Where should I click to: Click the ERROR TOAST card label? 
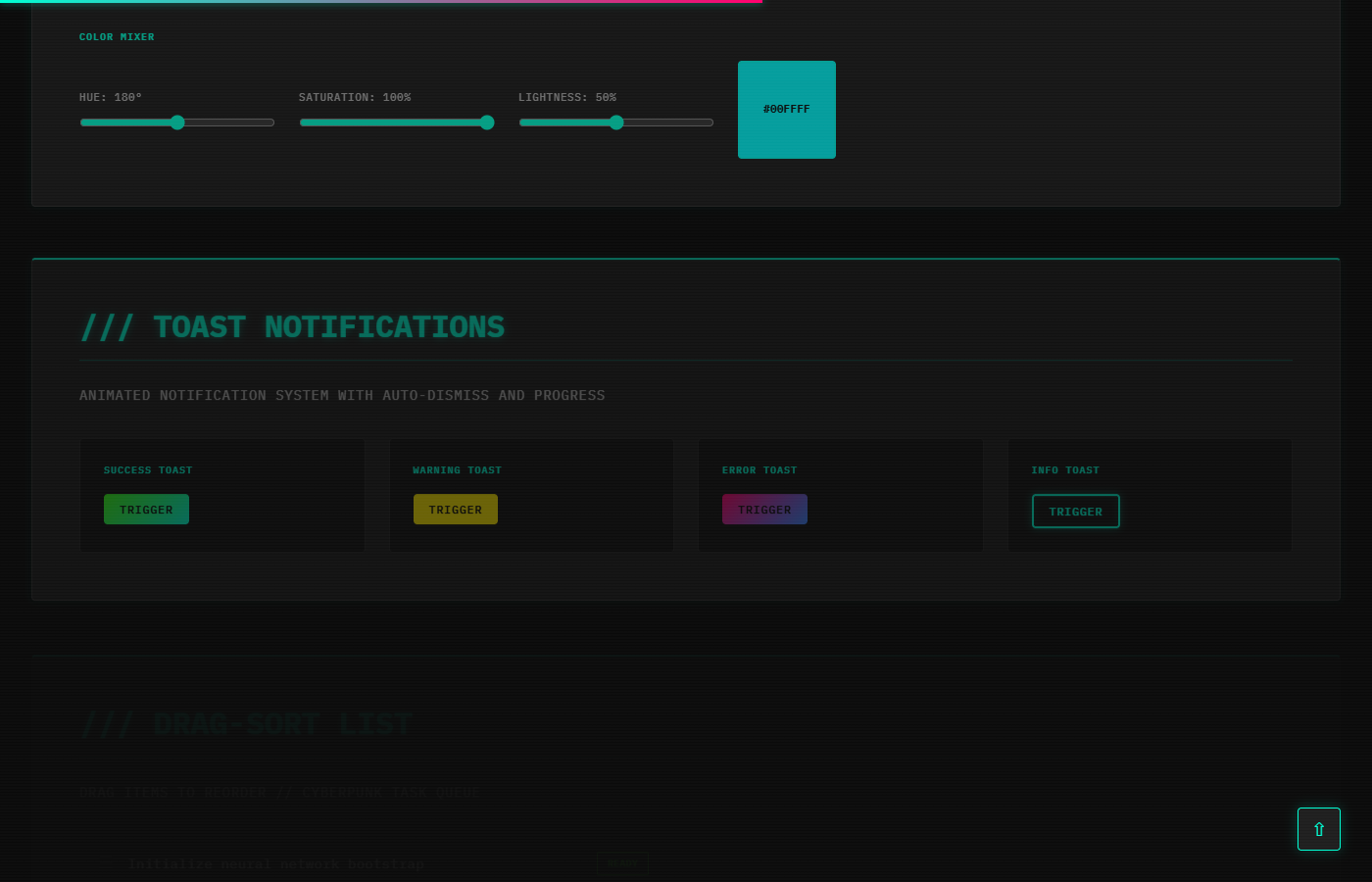point(759,469)
